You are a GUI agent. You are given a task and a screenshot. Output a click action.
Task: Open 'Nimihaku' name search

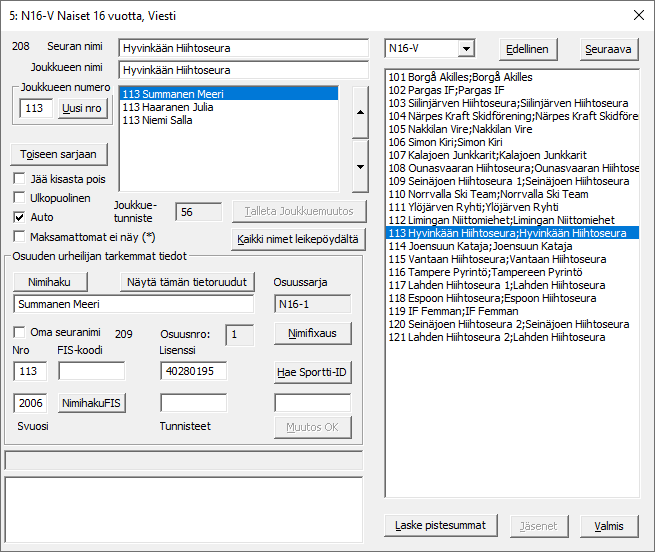coord(57,281)
